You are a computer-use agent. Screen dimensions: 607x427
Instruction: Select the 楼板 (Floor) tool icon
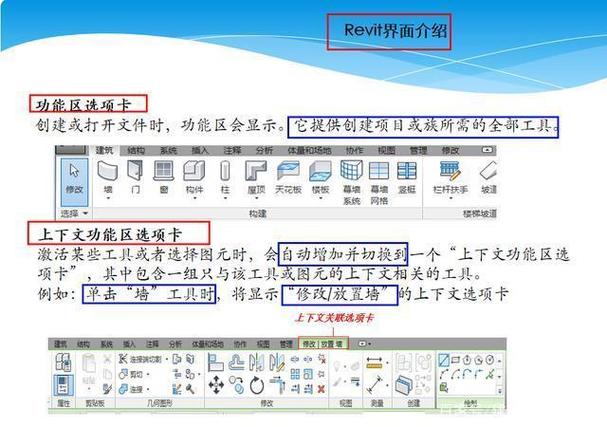320,171
